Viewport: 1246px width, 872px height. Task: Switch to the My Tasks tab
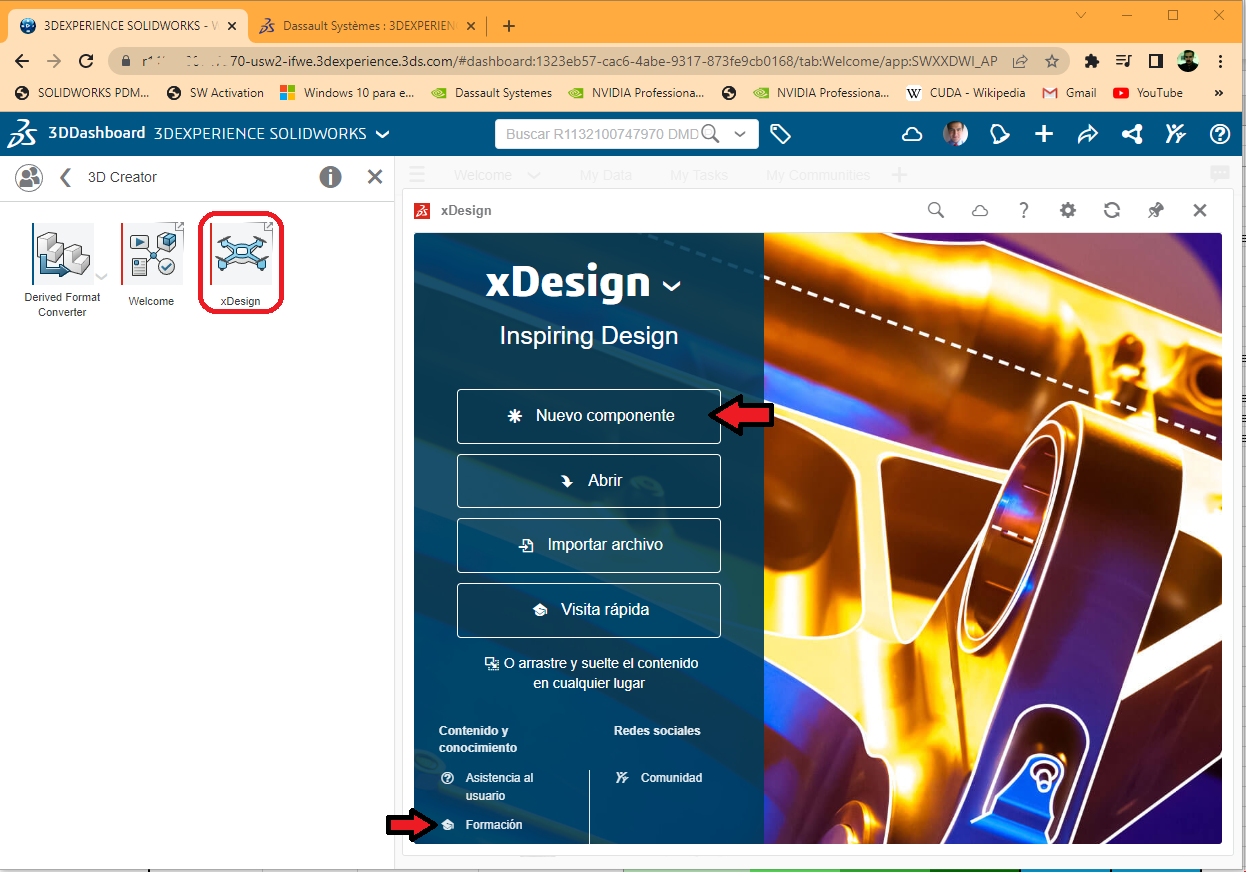(x=699, y=175)
